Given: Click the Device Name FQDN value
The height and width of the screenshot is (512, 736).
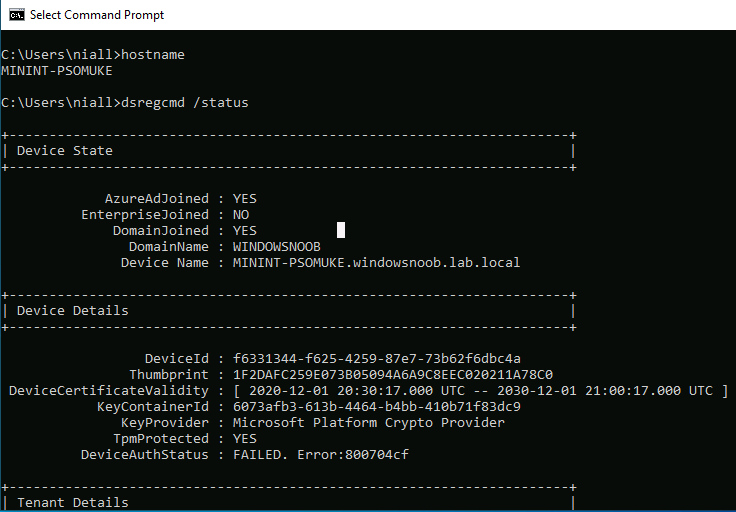Looking at the screenshot, I should click(x=376, y=262).
